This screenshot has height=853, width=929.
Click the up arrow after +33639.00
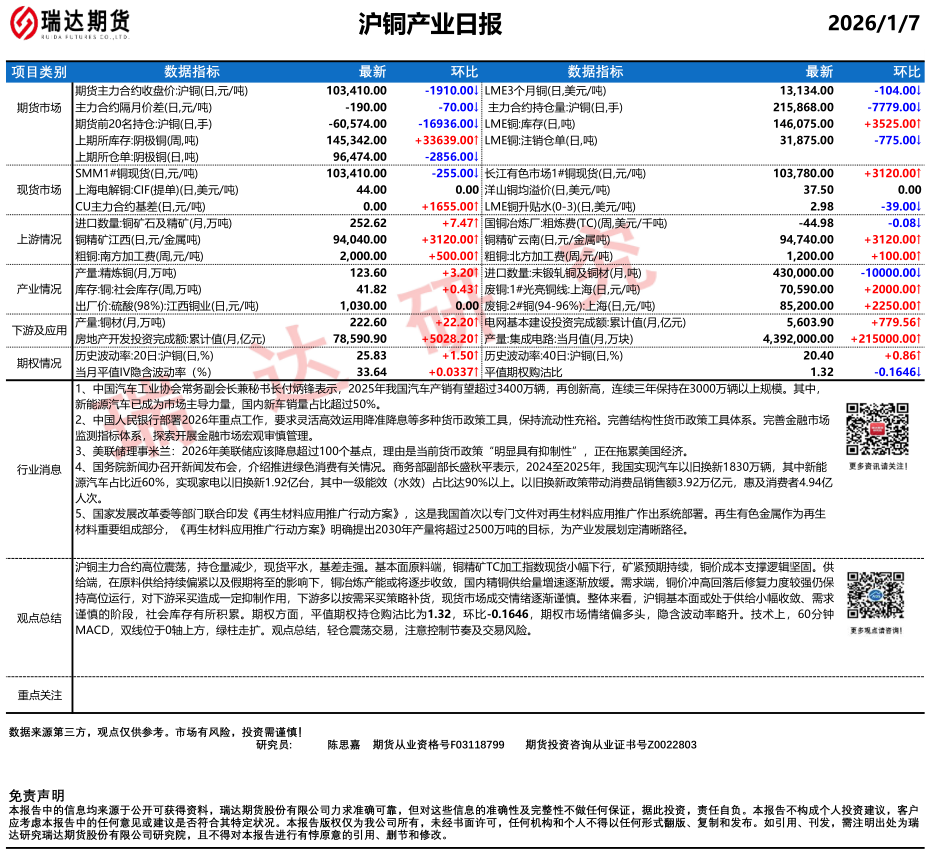(x=476, y=141)
